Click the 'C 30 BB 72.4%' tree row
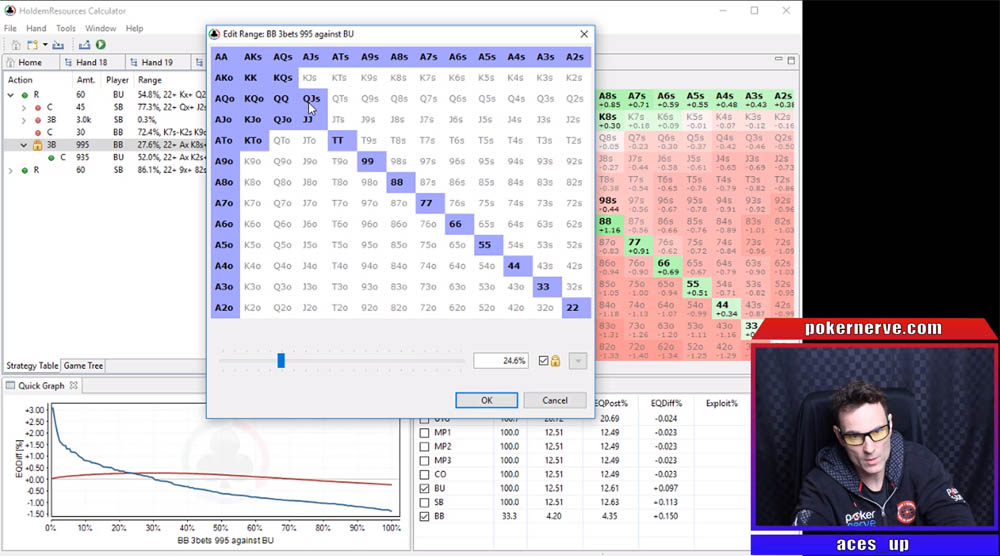The width and height of the screenshot is (1000, 556). tap(105, 133)
